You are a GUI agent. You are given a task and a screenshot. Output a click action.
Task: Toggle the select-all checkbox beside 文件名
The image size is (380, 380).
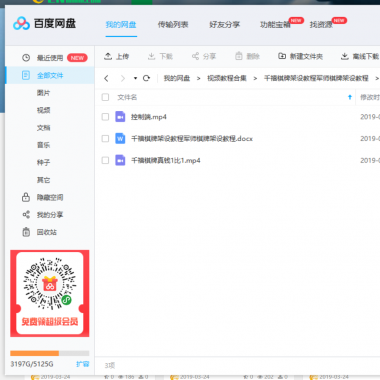click(x=105, y=97)
